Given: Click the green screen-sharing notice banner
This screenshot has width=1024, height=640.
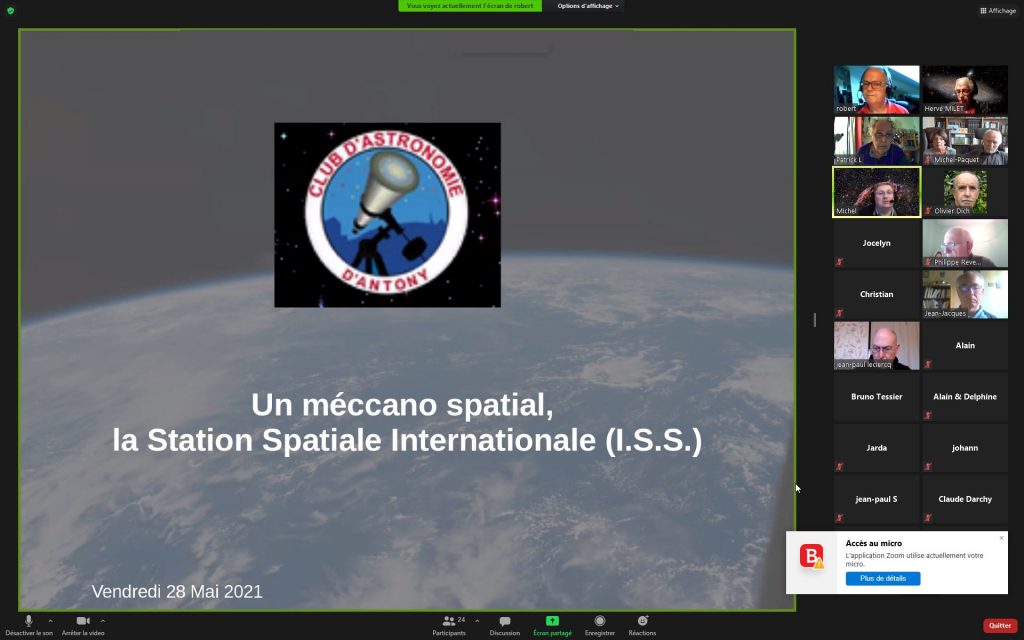Looking at the screenshot, I should 470,6.
